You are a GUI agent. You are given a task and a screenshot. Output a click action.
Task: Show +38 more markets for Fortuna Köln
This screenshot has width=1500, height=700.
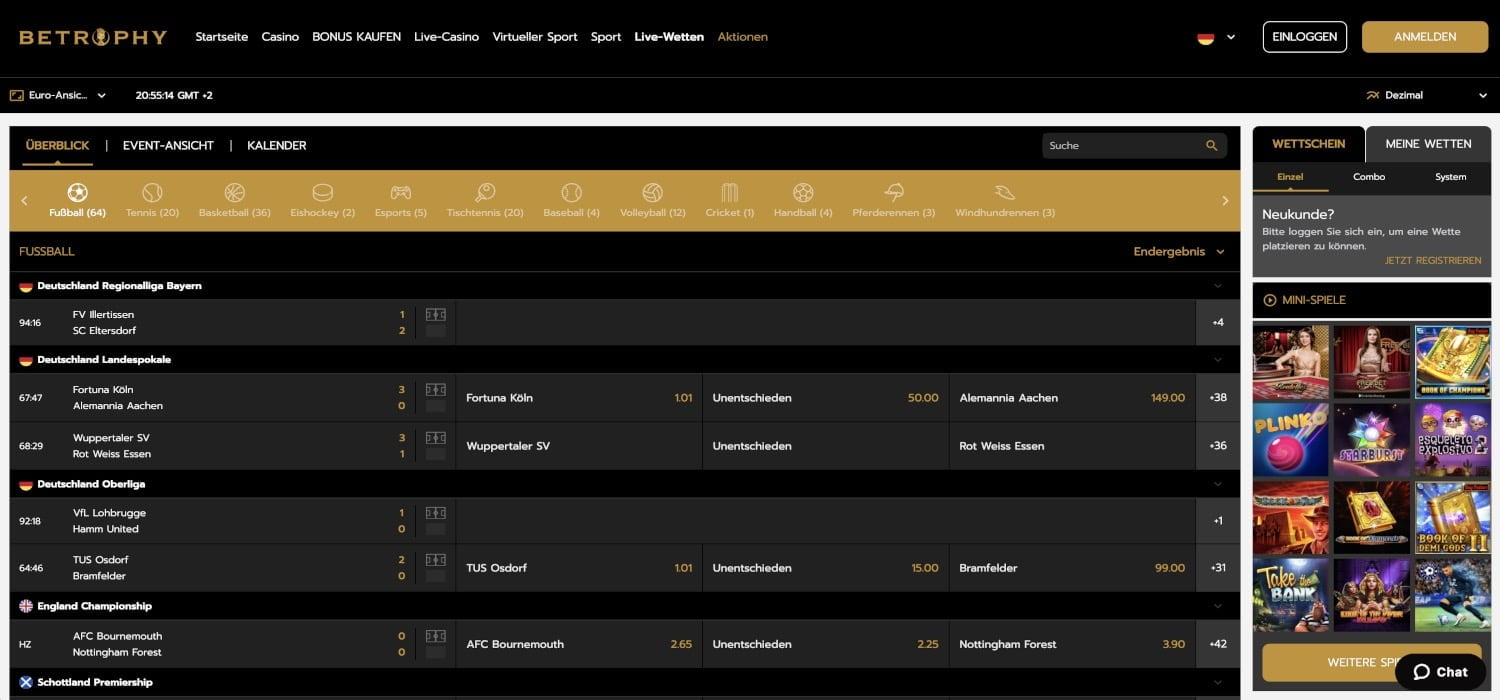[1218, 398]
